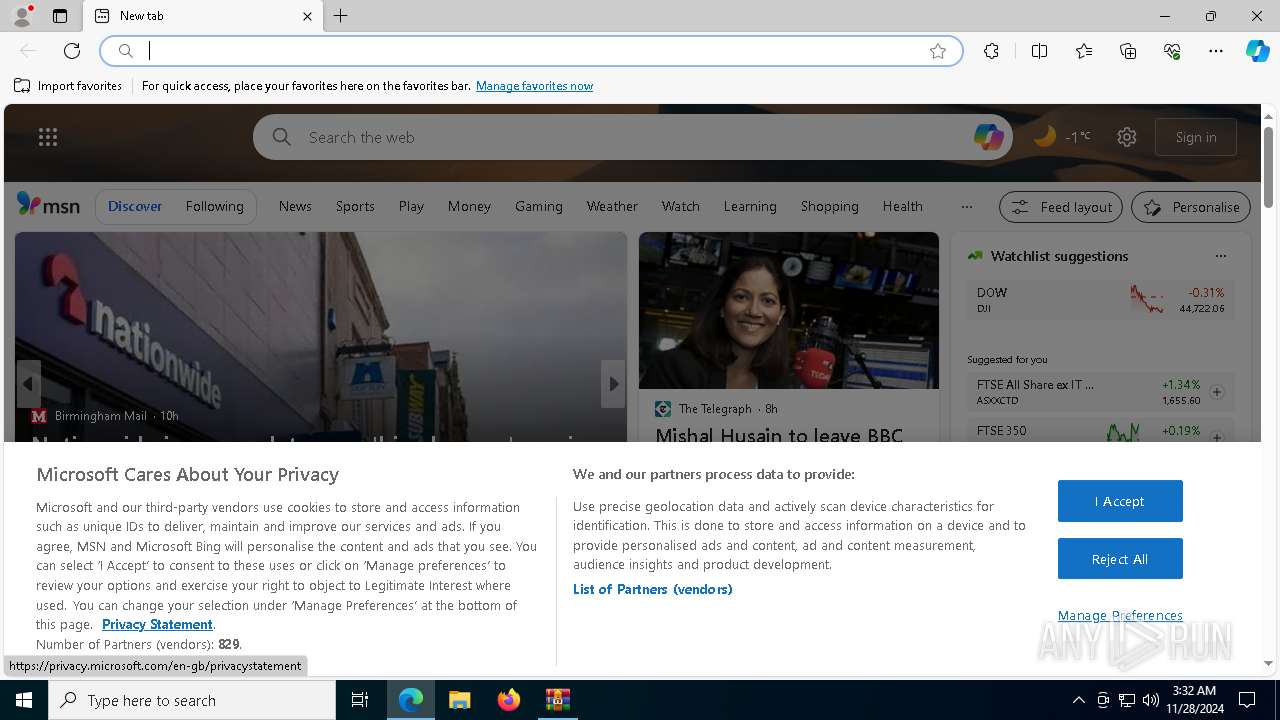Click Copilot icon in web search box

(988, 137)
